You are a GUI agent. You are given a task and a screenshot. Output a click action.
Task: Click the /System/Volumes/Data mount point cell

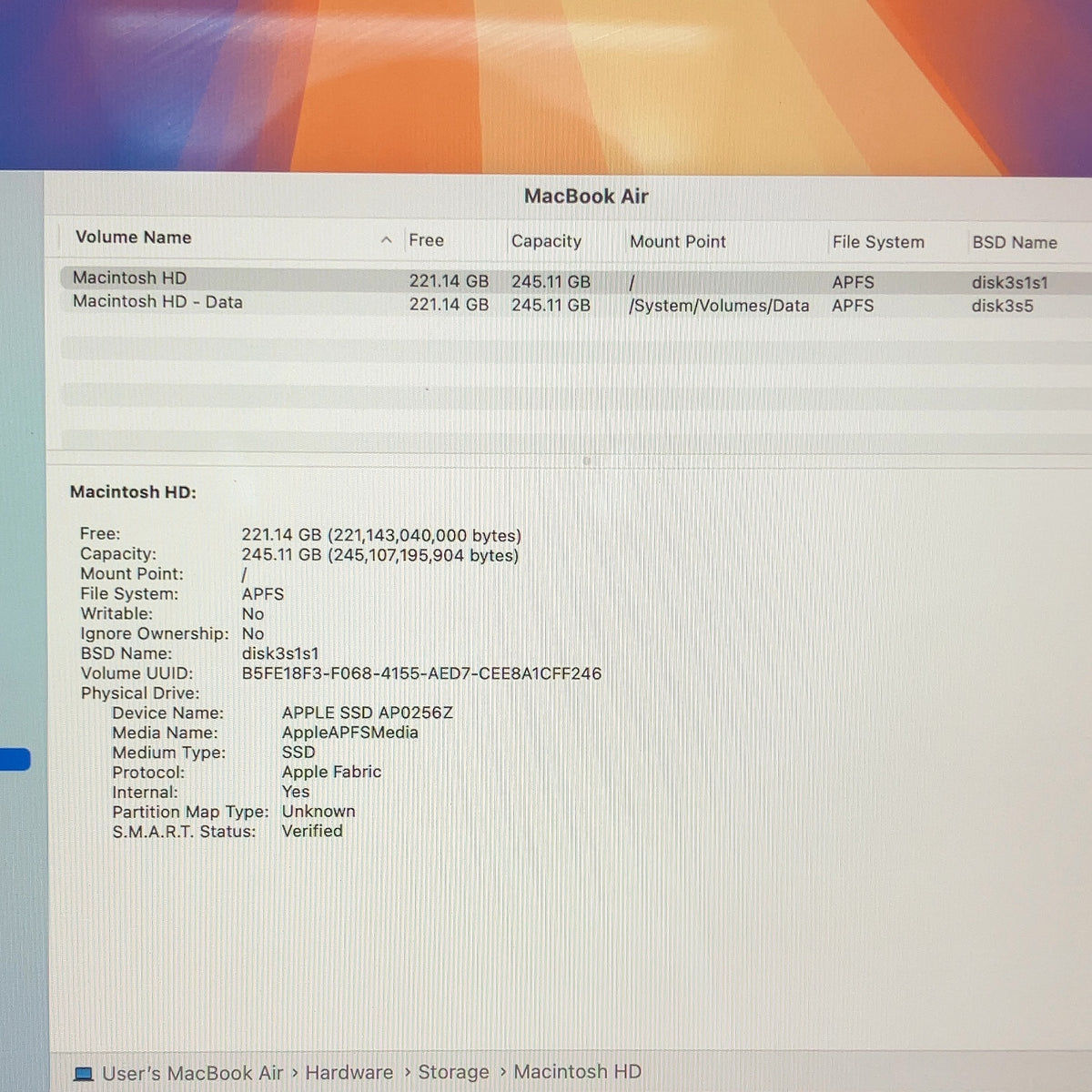click(719, 306)
